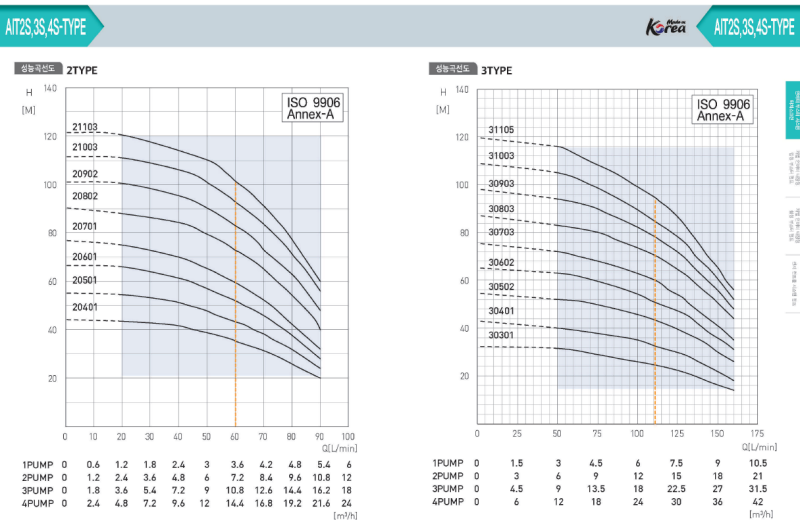
Task: Click the value 31.5 in the 3TYPE table
Action: pyautogui.click(x=758, y=489)
